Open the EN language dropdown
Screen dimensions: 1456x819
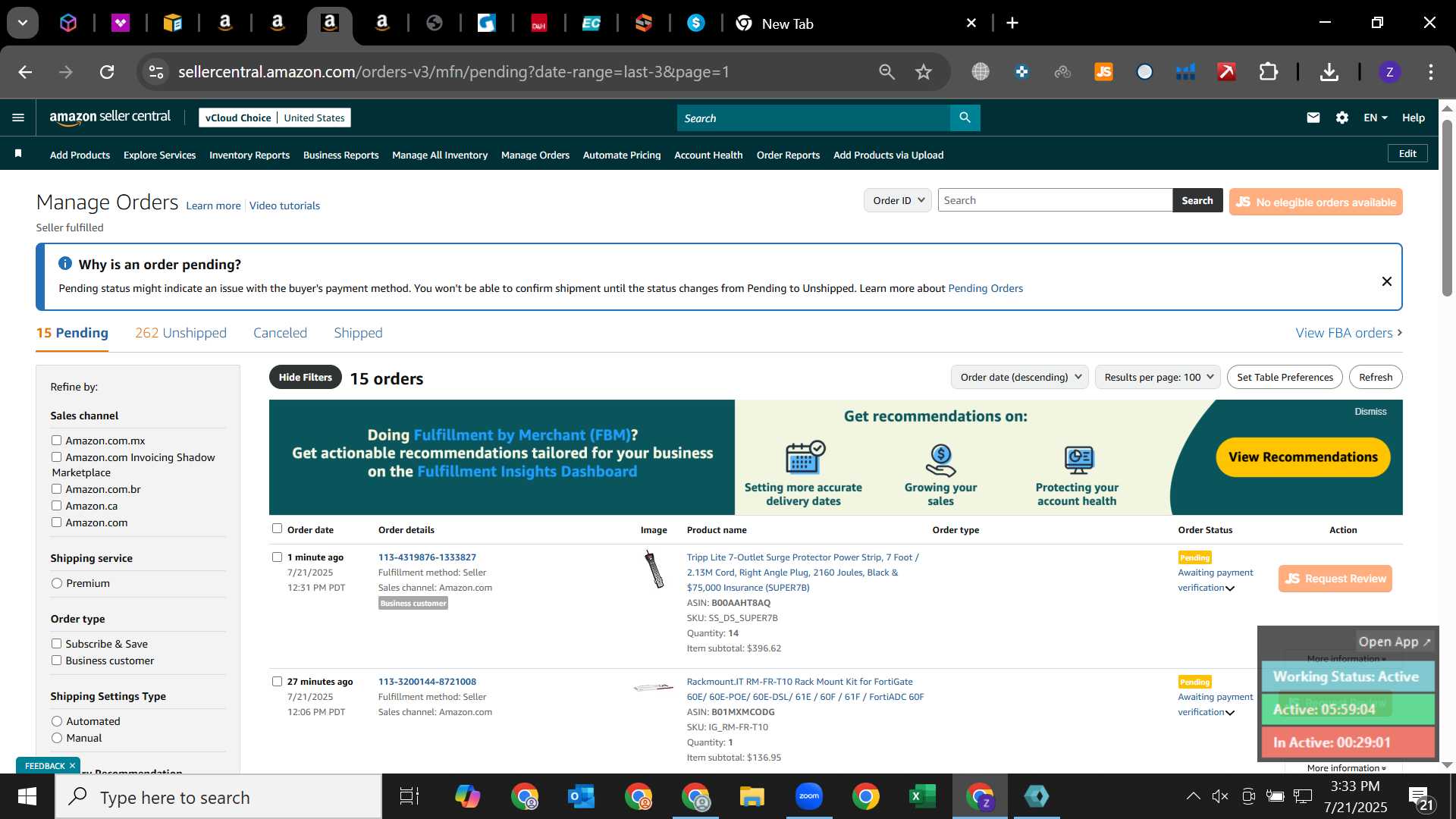1375,118
